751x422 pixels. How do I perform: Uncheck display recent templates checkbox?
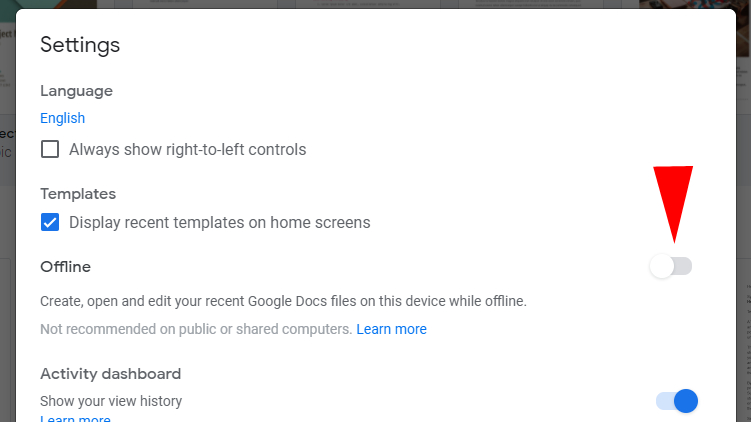[x=50, y=222]
